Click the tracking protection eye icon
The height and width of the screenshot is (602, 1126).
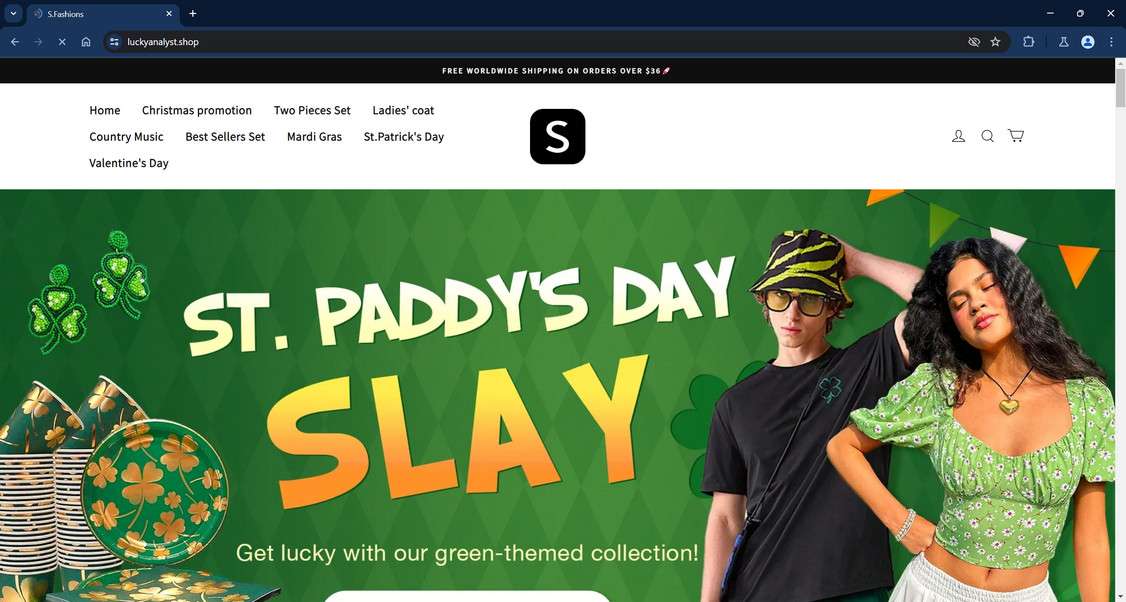974,42
